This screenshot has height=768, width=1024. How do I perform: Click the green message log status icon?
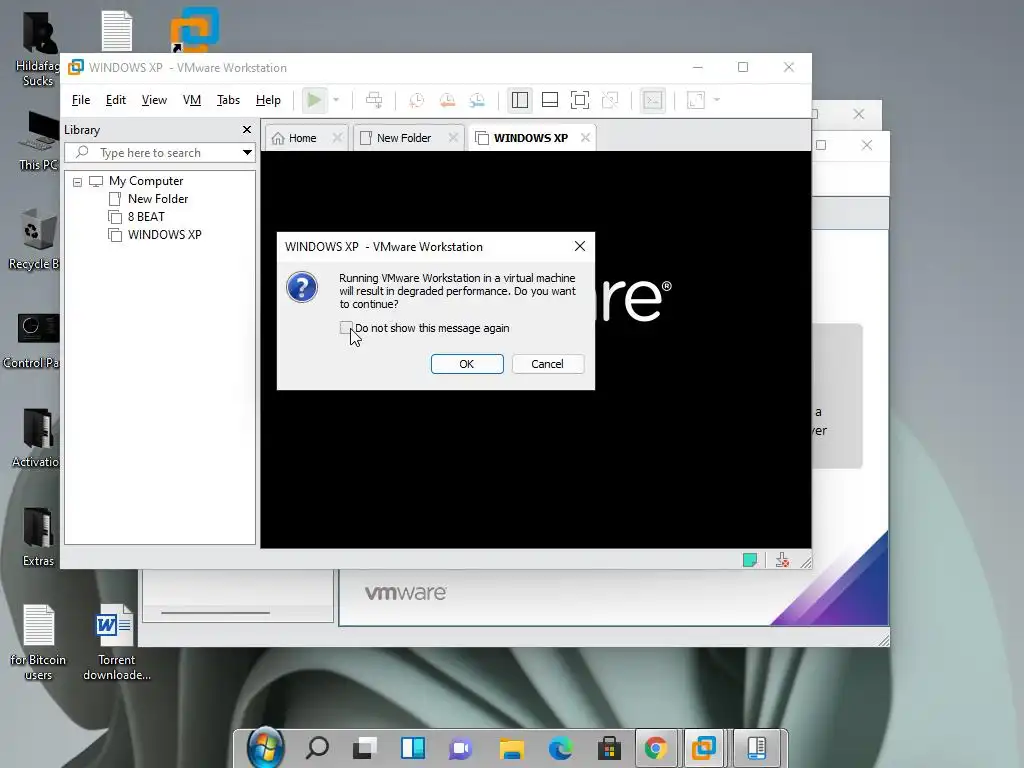750,560
